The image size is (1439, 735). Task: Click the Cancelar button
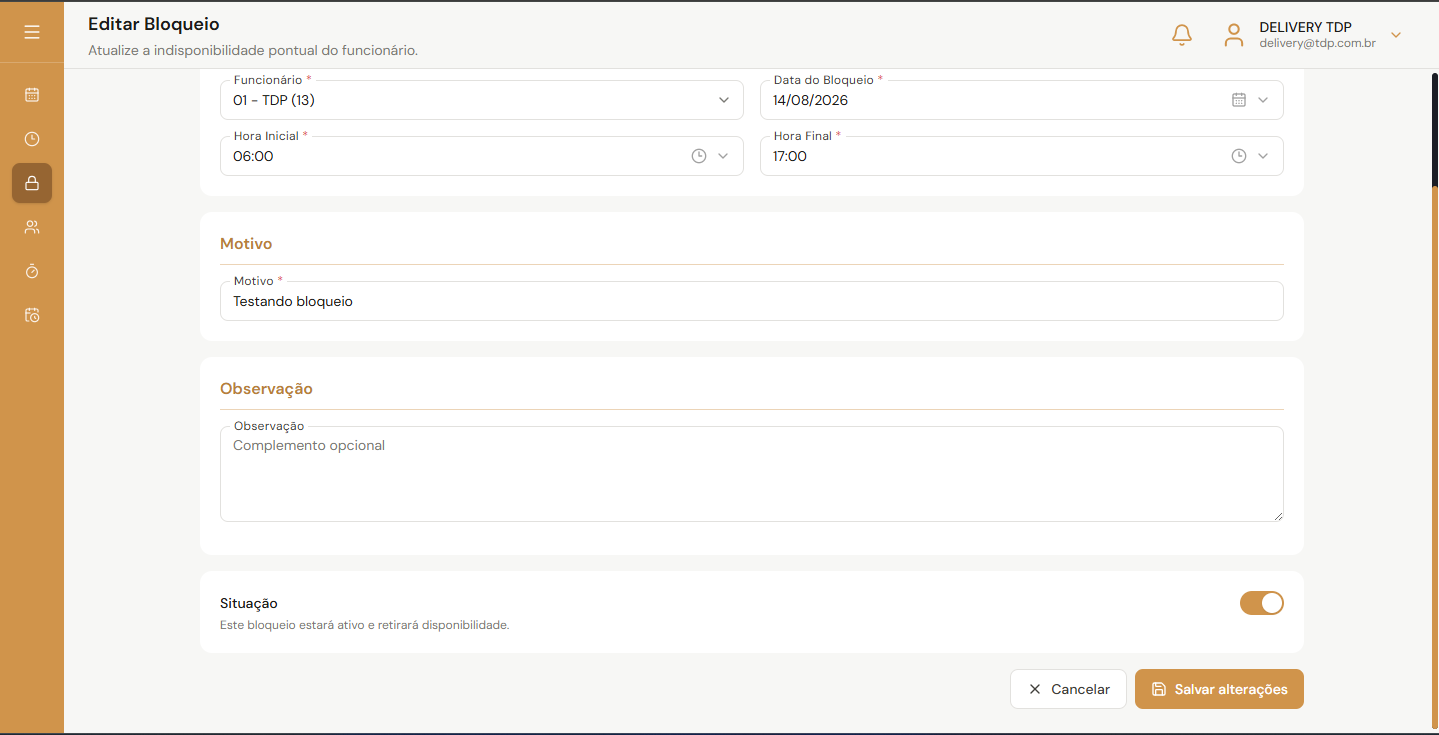click(1068, 689)
